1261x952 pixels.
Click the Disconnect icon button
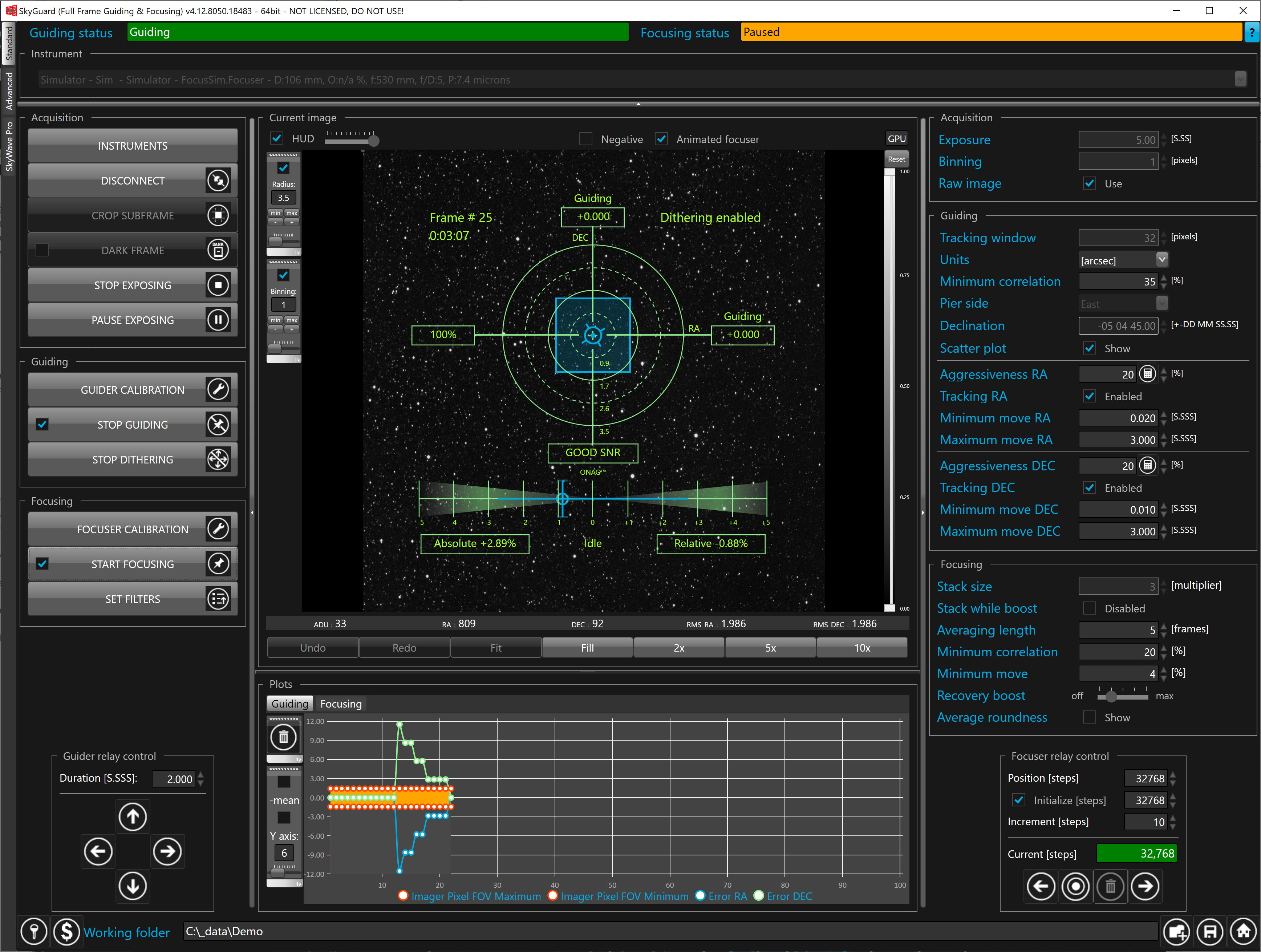218,181
